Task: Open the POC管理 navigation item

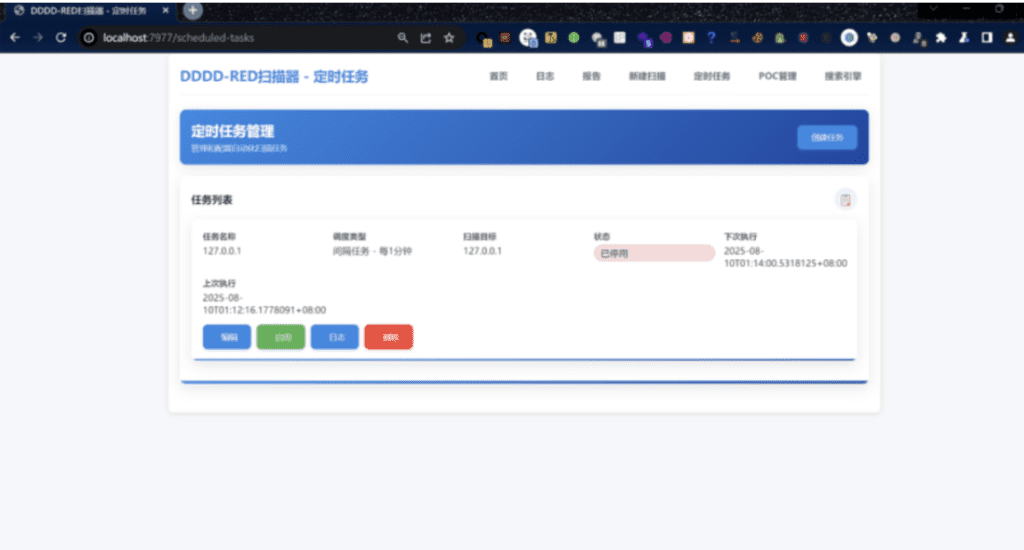Action: pos(777,76)
